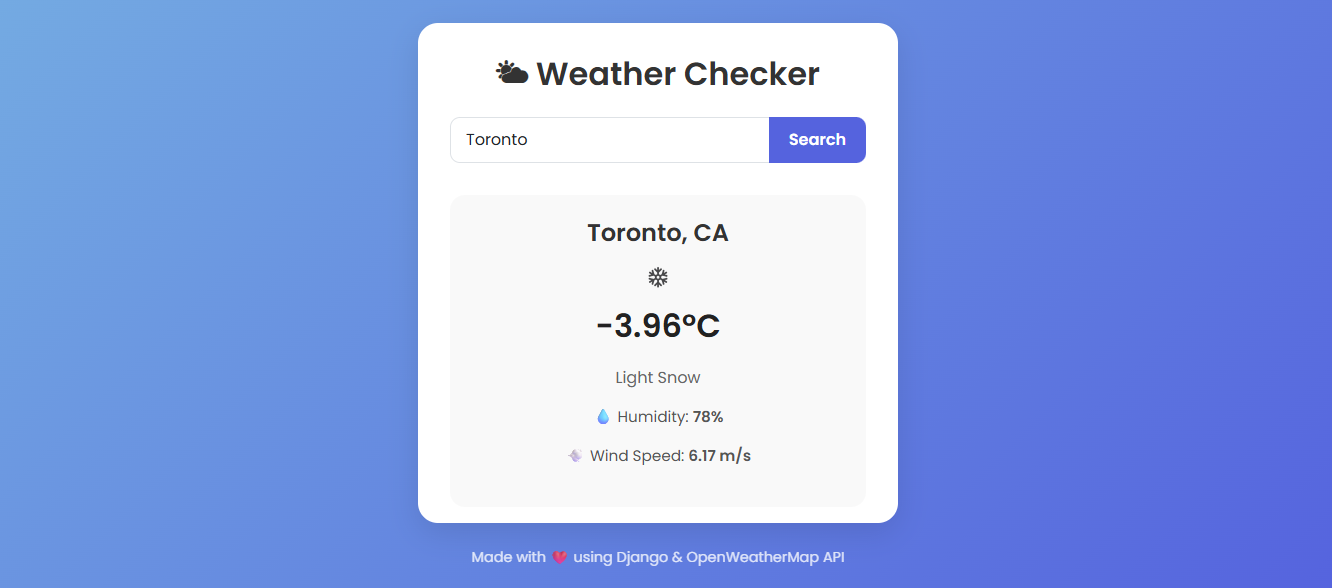
Task: Click the cloud icon beside Weather Checker
Action: [511, 71]
